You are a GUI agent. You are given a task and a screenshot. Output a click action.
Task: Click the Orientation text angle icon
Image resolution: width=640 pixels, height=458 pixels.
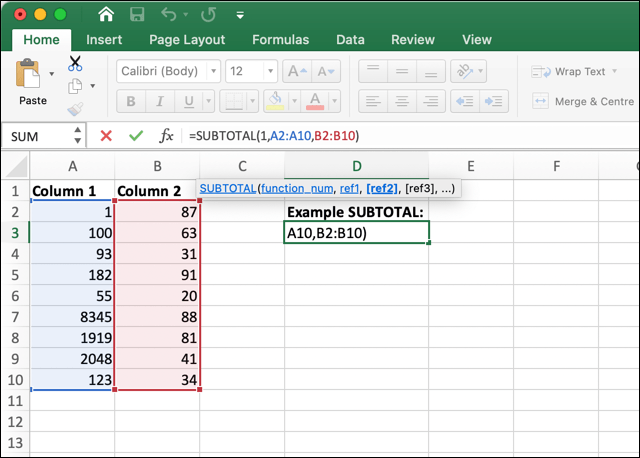pyautogui.click(x=464, y=71)
